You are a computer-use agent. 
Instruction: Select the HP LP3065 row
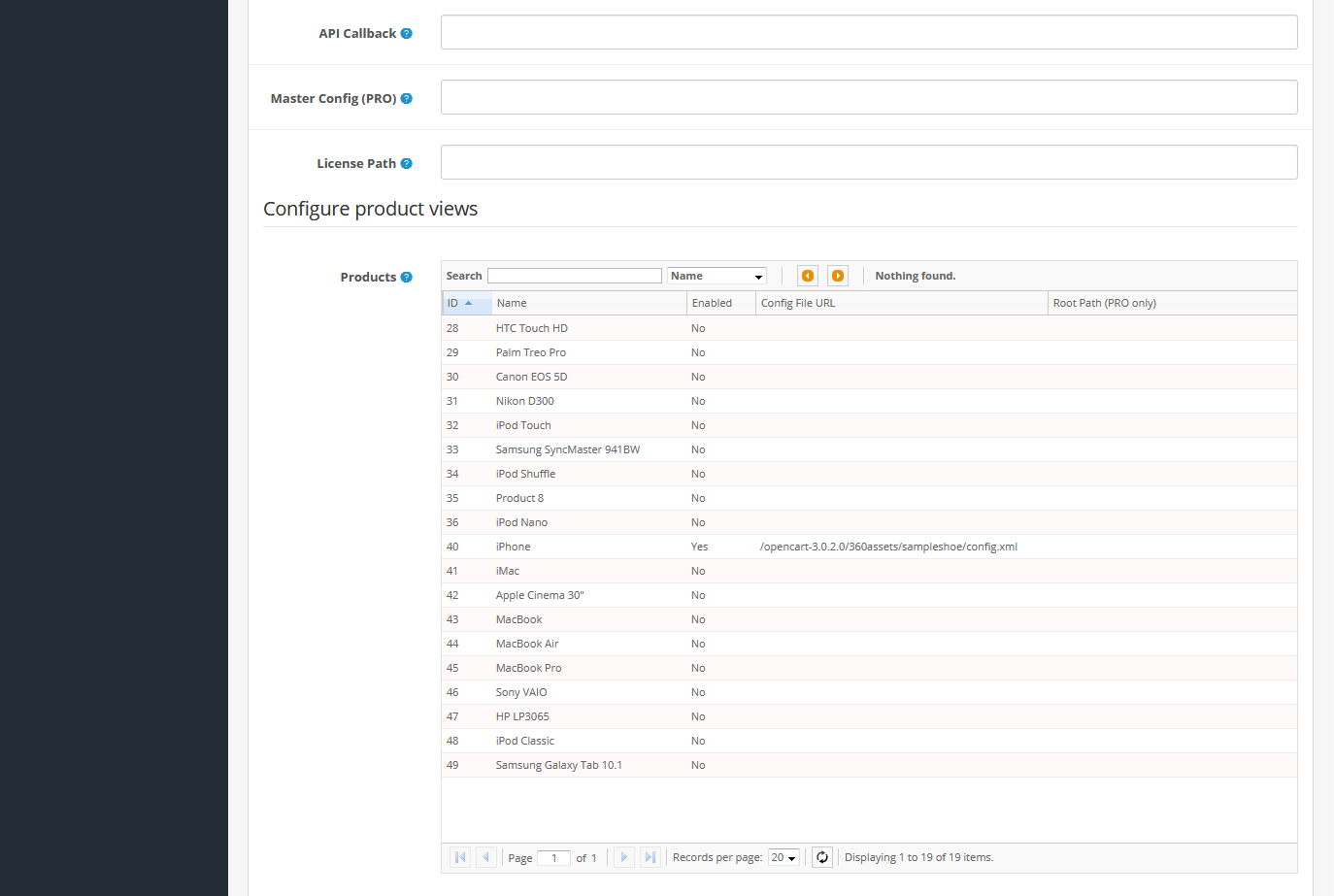(869, 716)
